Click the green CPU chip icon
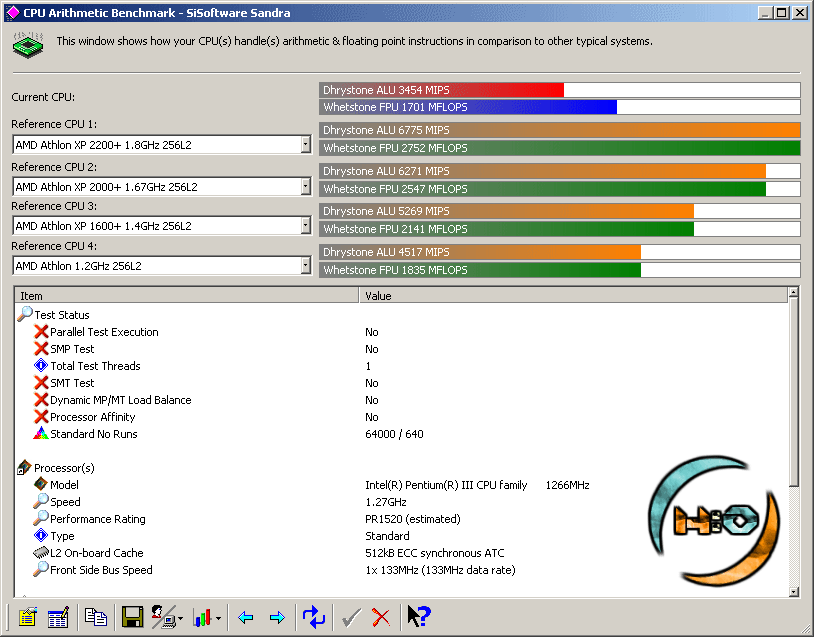The height and width of the screenshot is (637, 814). (x=28, y=45)
